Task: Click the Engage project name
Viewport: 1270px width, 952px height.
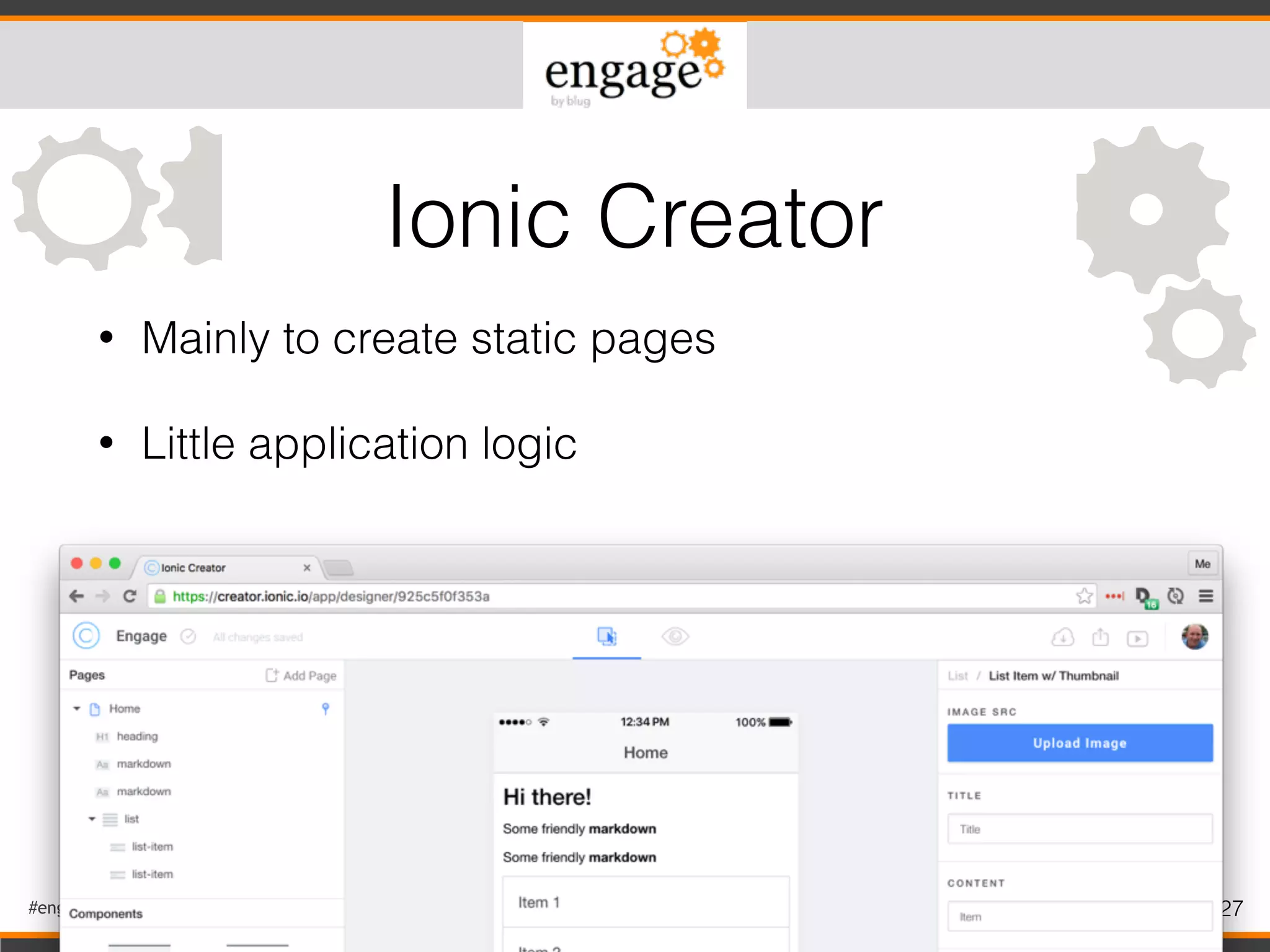Action: click(x=141, y=637)
